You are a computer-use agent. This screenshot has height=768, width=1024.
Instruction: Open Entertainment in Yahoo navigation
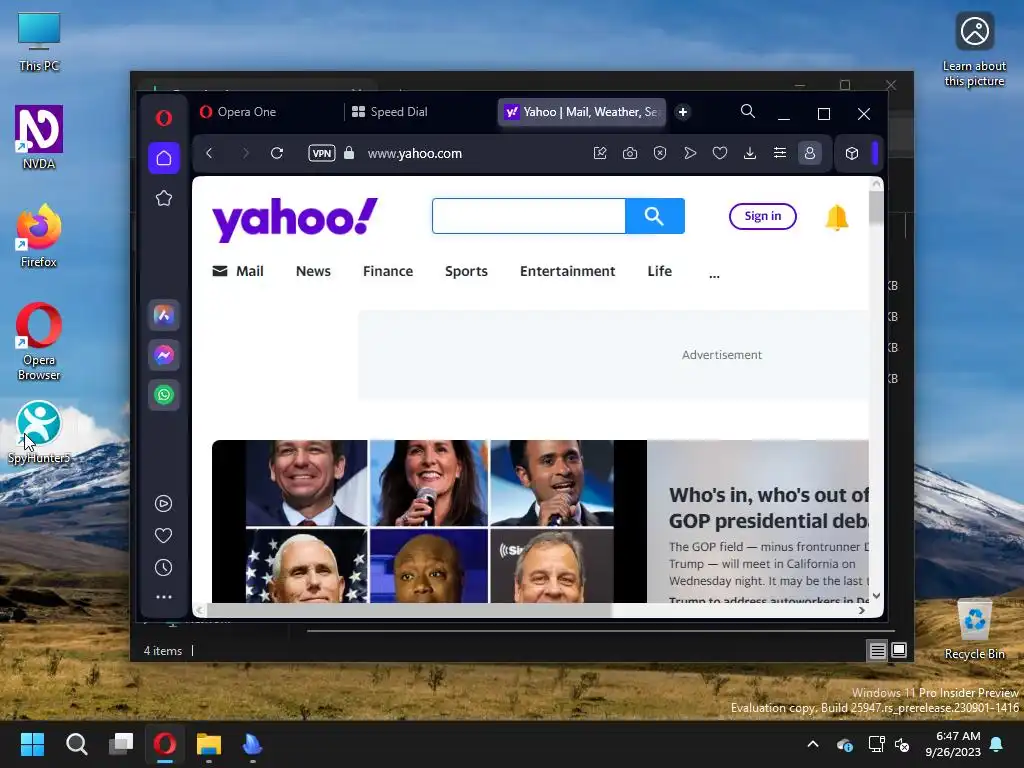(x=568, y=271)
